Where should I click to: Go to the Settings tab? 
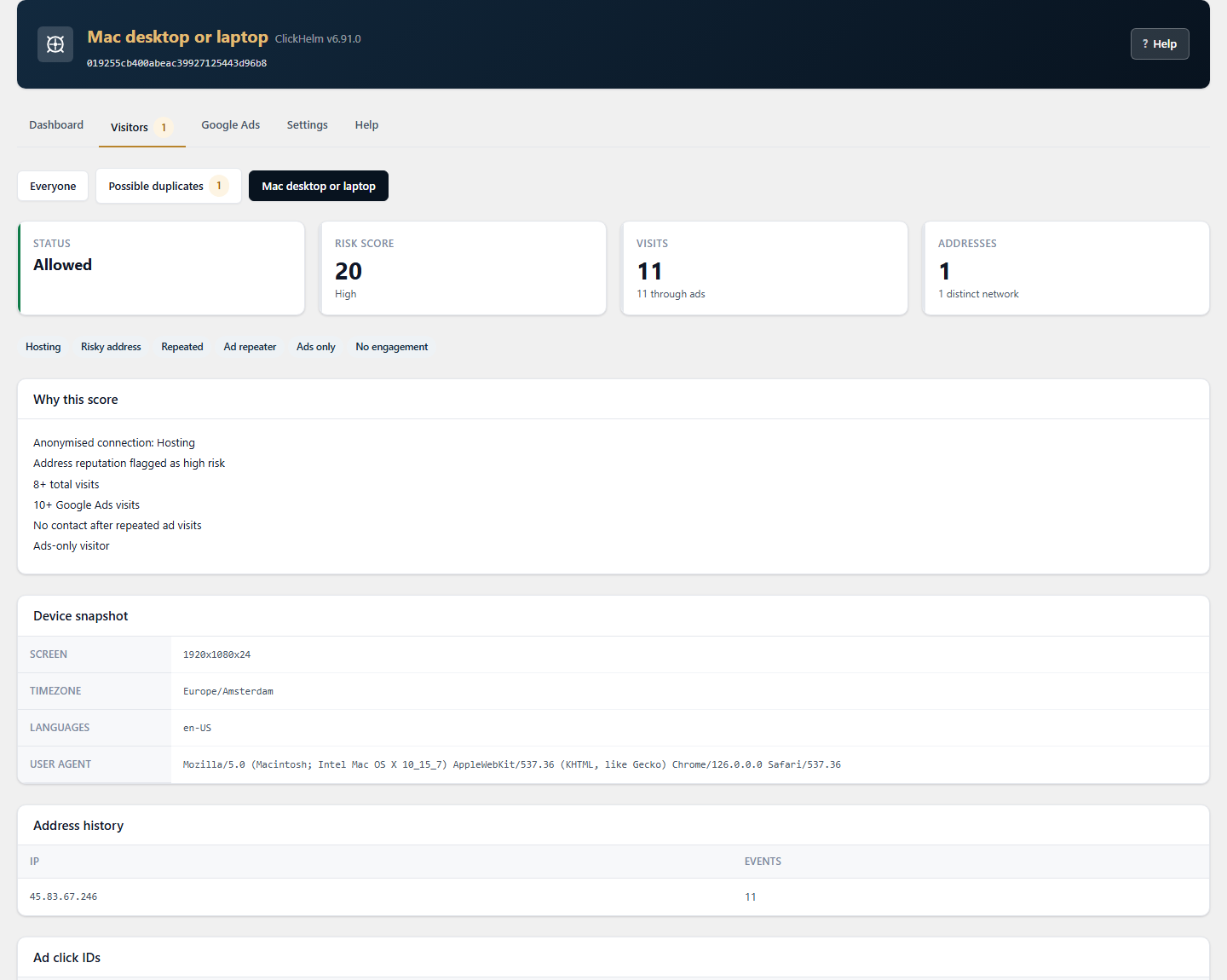coord(307,125)
